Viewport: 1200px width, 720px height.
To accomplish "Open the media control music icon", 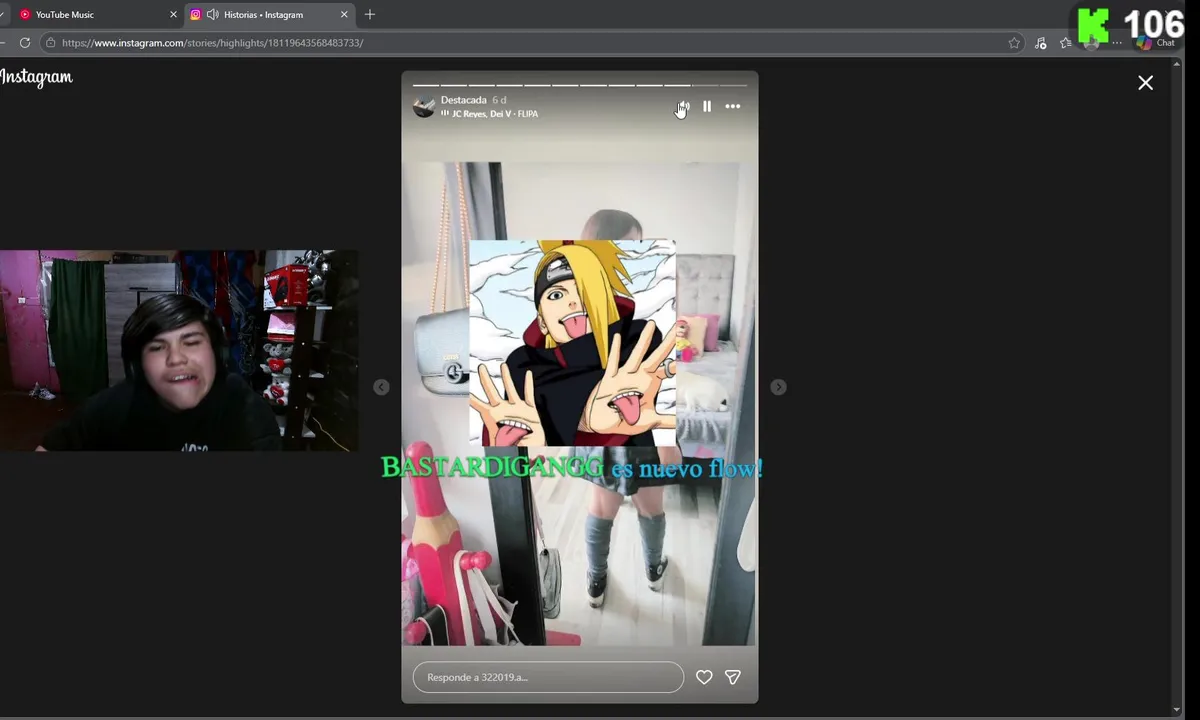I will click(x=1041, y=43).
